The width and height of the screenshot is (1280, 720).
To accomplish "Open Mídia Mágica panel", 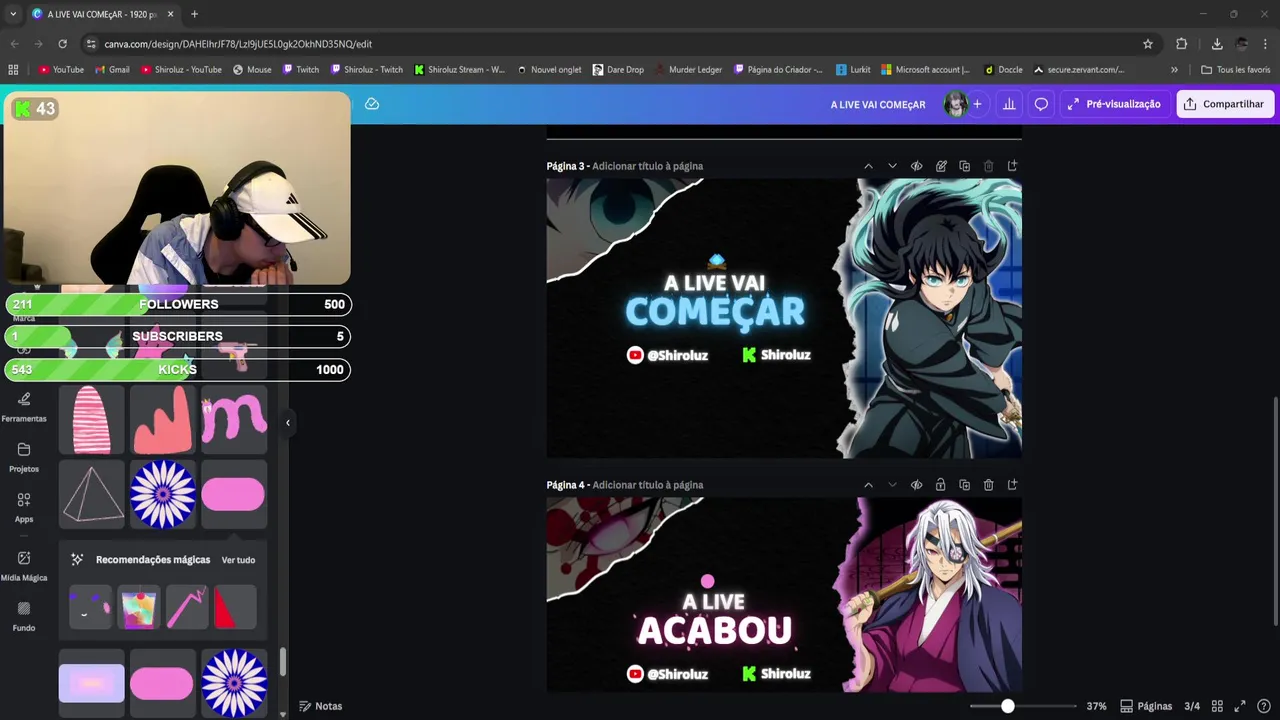I will coord(24,565).
